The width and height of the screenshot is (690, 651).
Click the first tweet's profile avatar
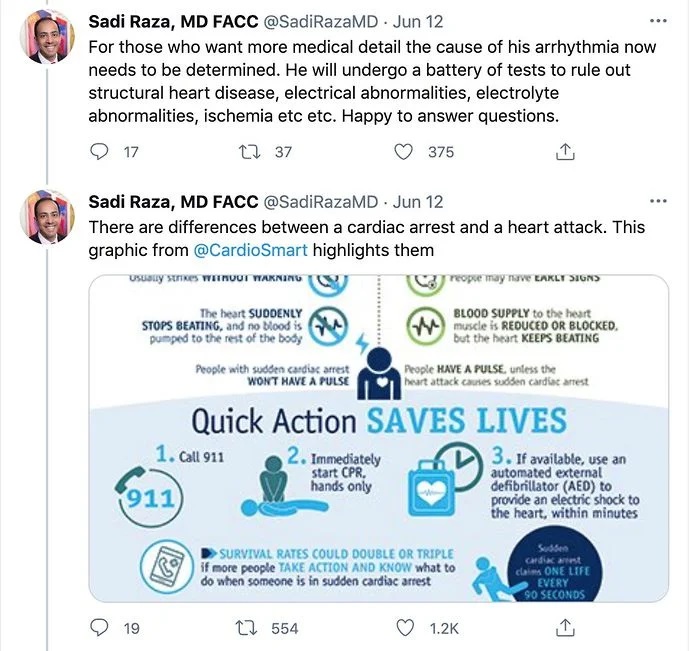point(49,36)
